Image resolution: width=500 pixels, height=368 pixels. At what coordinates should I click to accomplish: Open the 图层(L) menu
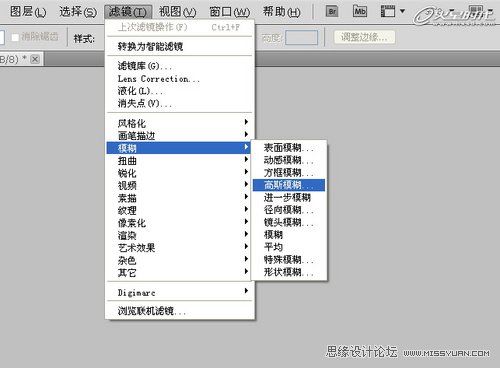click(28, 12)
